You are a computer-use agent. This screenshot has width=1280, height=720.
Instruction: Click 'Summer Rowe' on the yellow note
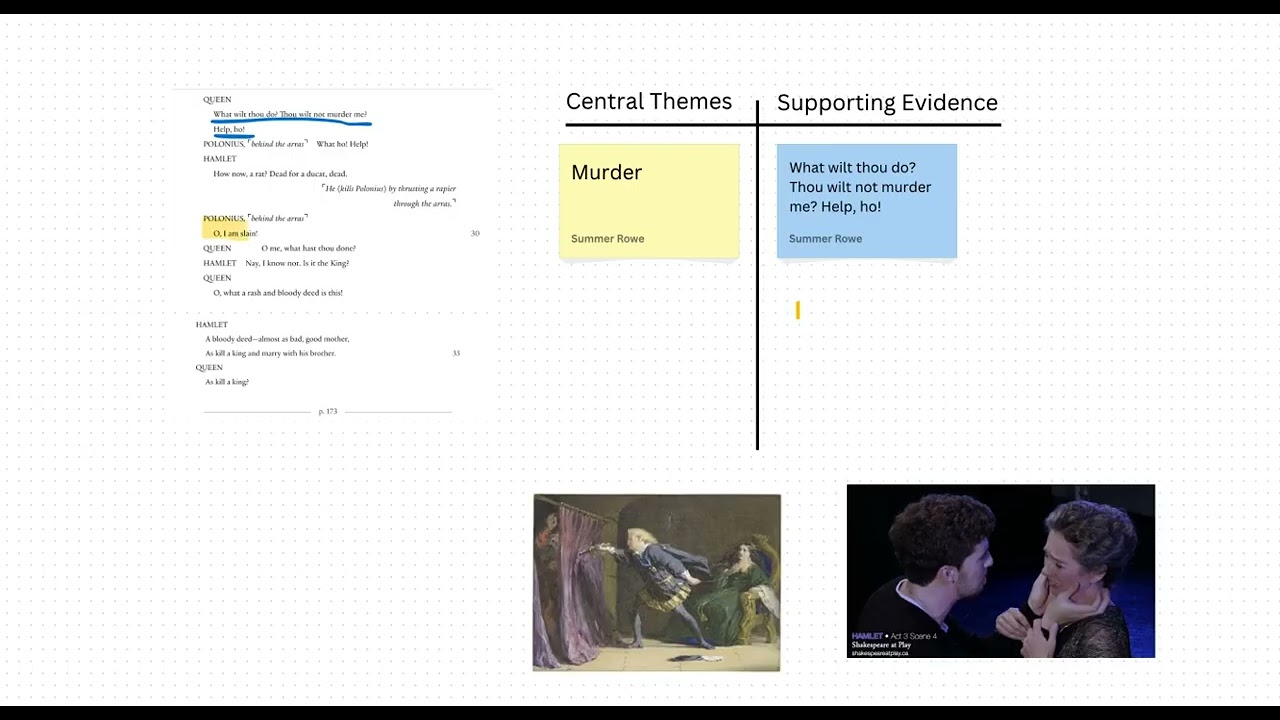[x=607, y=239]
